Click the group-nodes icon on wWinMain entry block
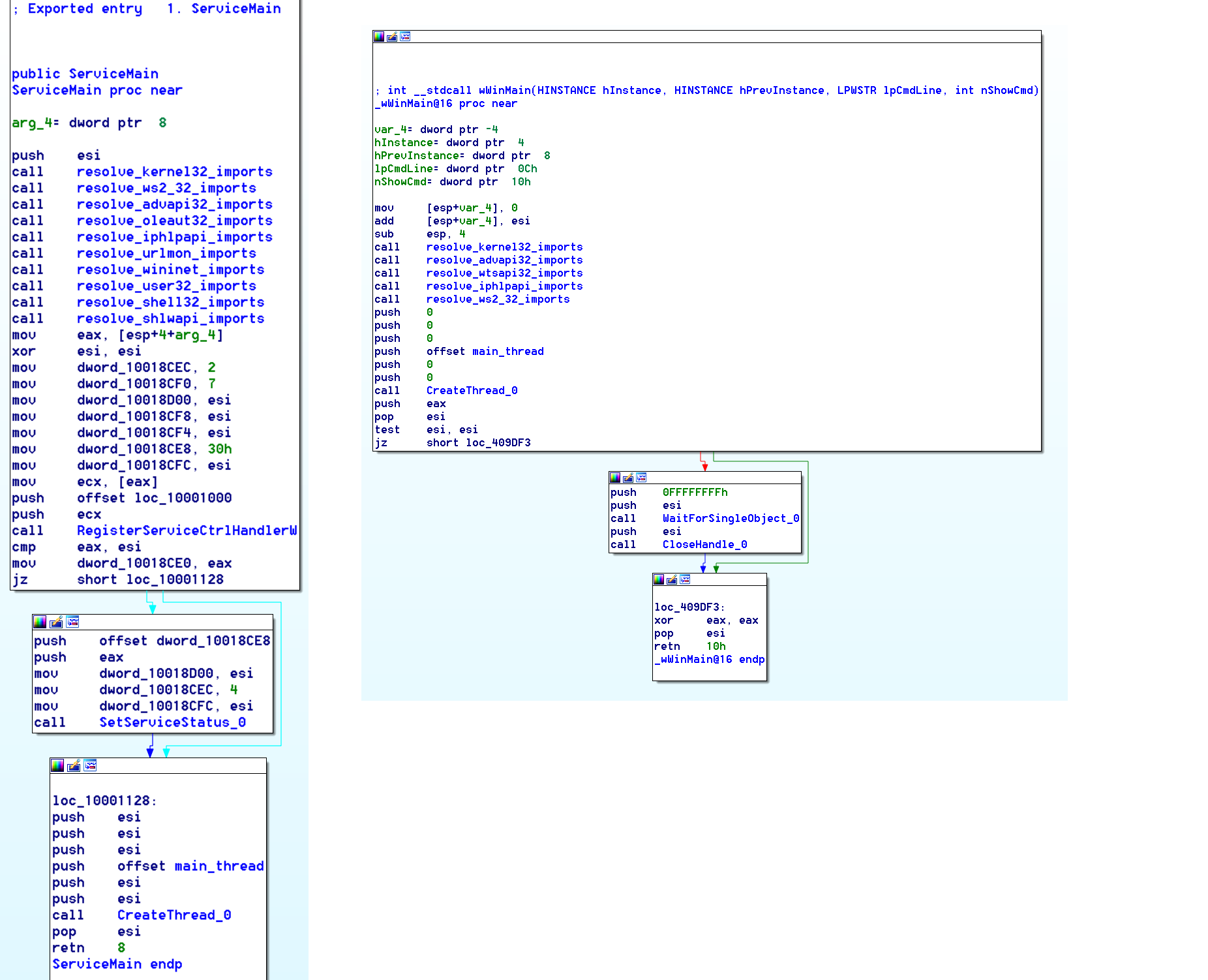The width and height of the screenshot is (1208, 980). coord(405,37)
